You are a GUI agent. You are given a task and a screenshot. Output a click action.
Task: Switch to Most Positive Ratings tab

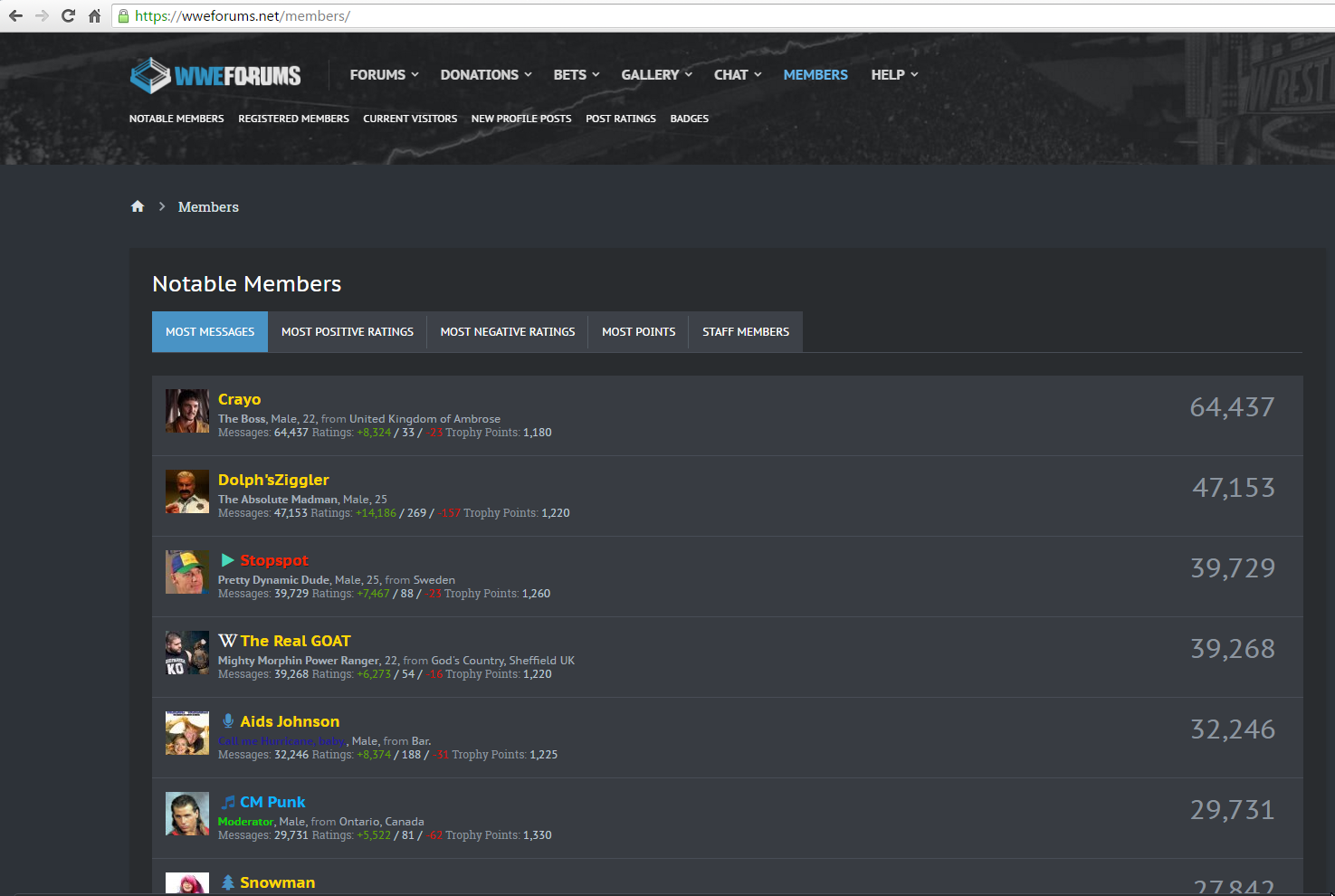(x=347, y=332)
